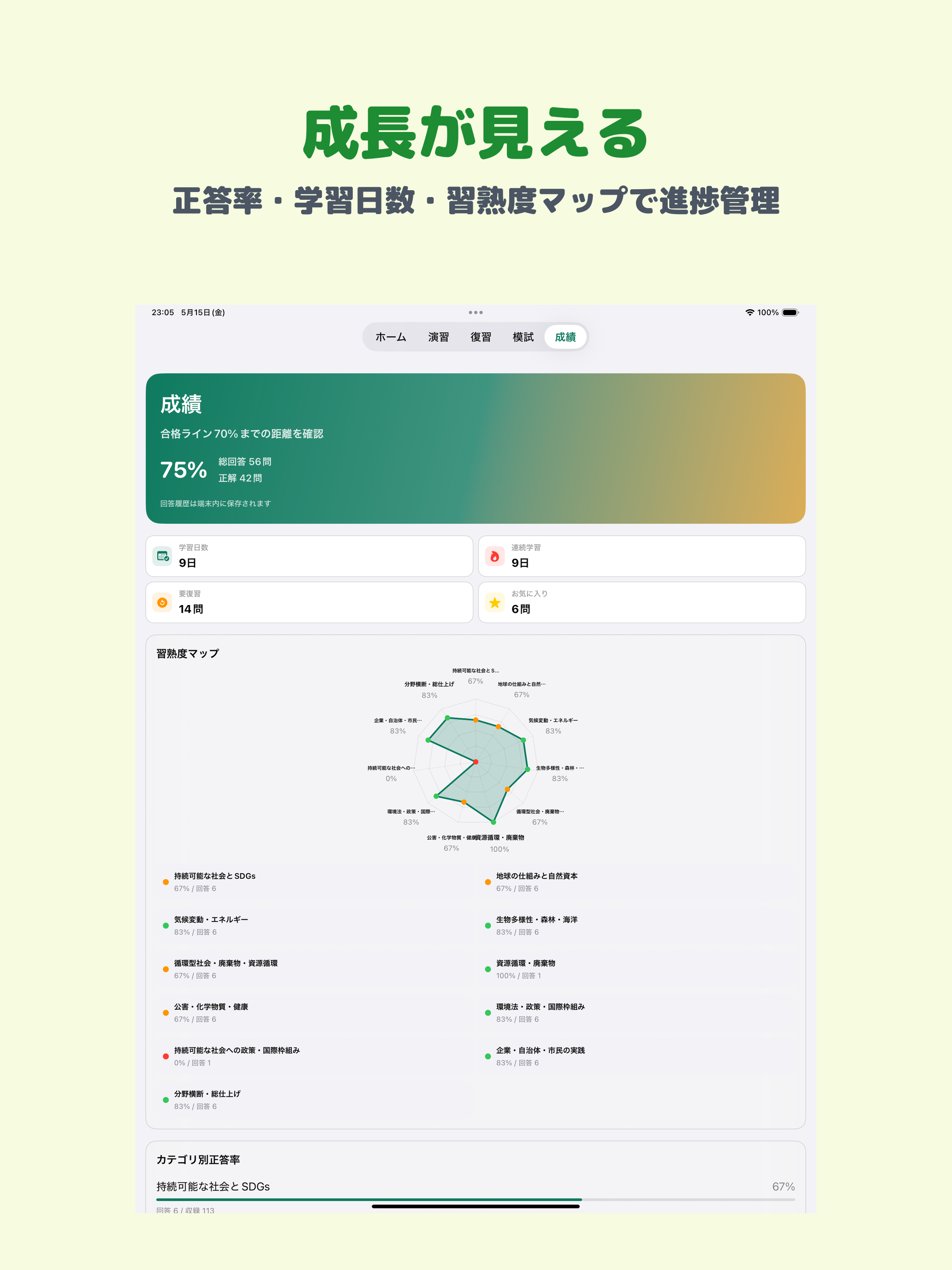Select the 生物多様性・森林・海洋 legend row
This screenshot has height=1270, width=952.
pos(638,926)
